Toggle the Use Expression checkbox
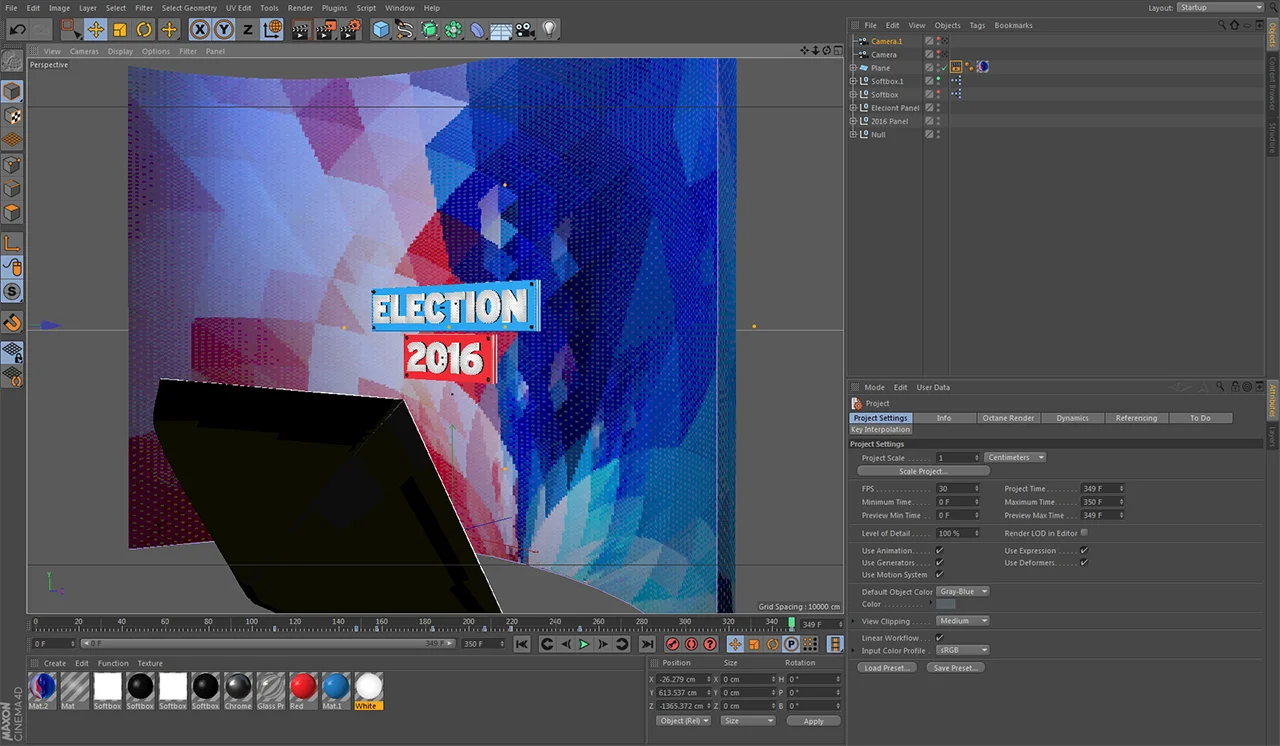Image resolution: width=1280 pixels, height=746 pixels. (1084, 551)
